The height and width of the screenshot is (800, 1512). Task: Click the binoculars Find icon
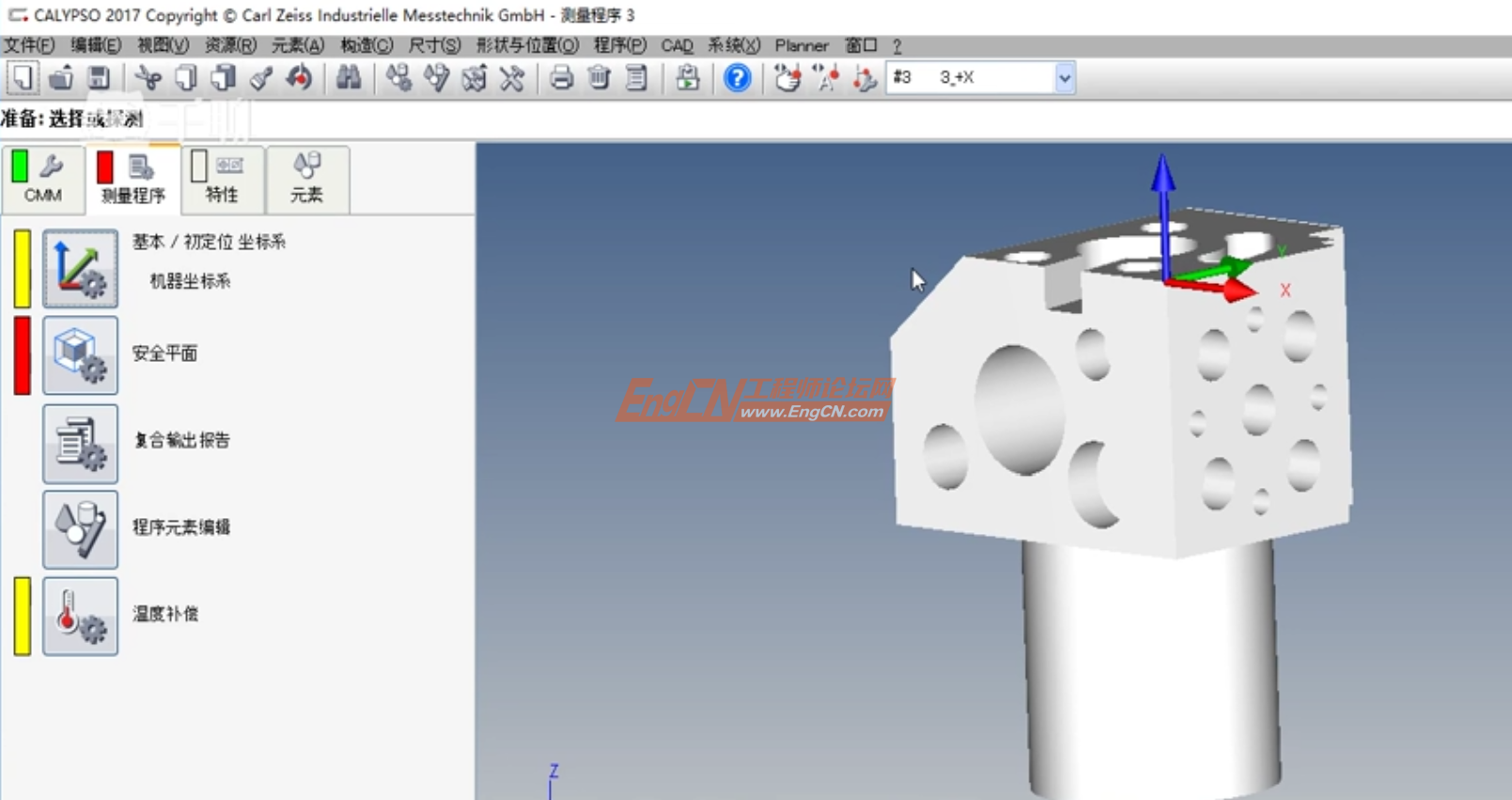[x=349, y=78]
